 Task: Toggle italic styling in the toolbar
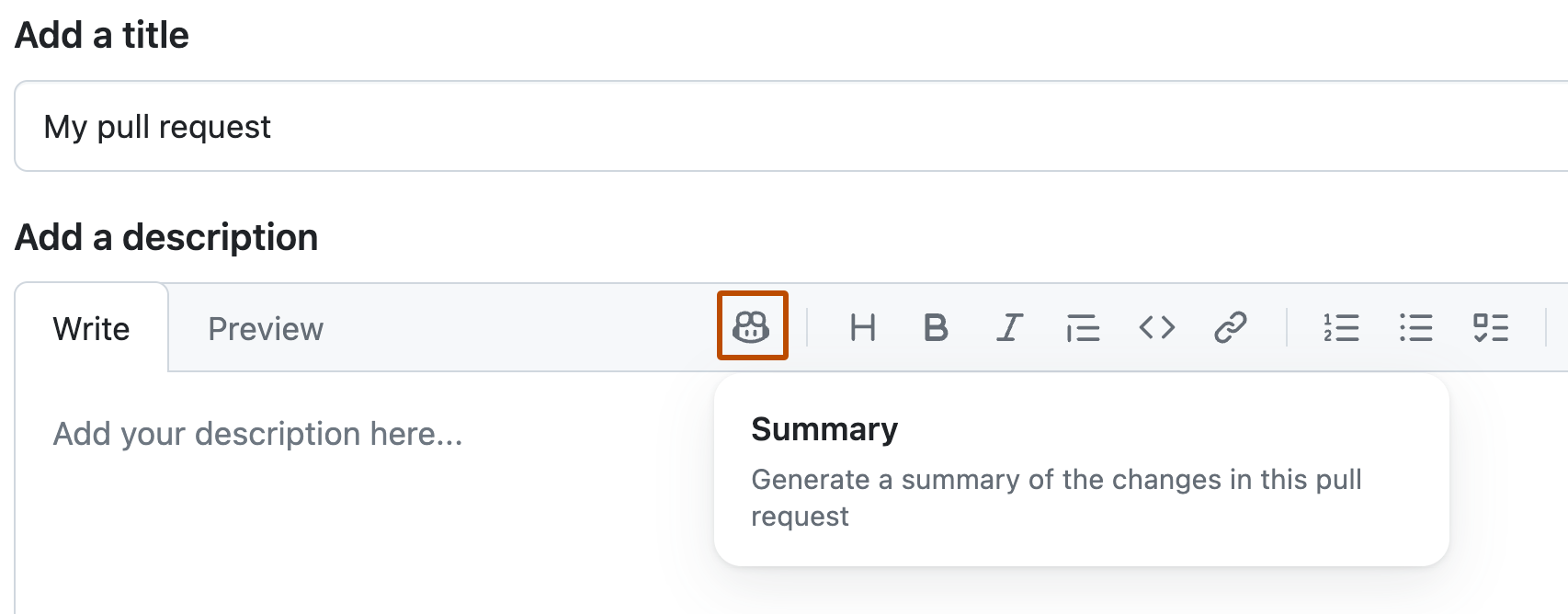pos(1008,327)
